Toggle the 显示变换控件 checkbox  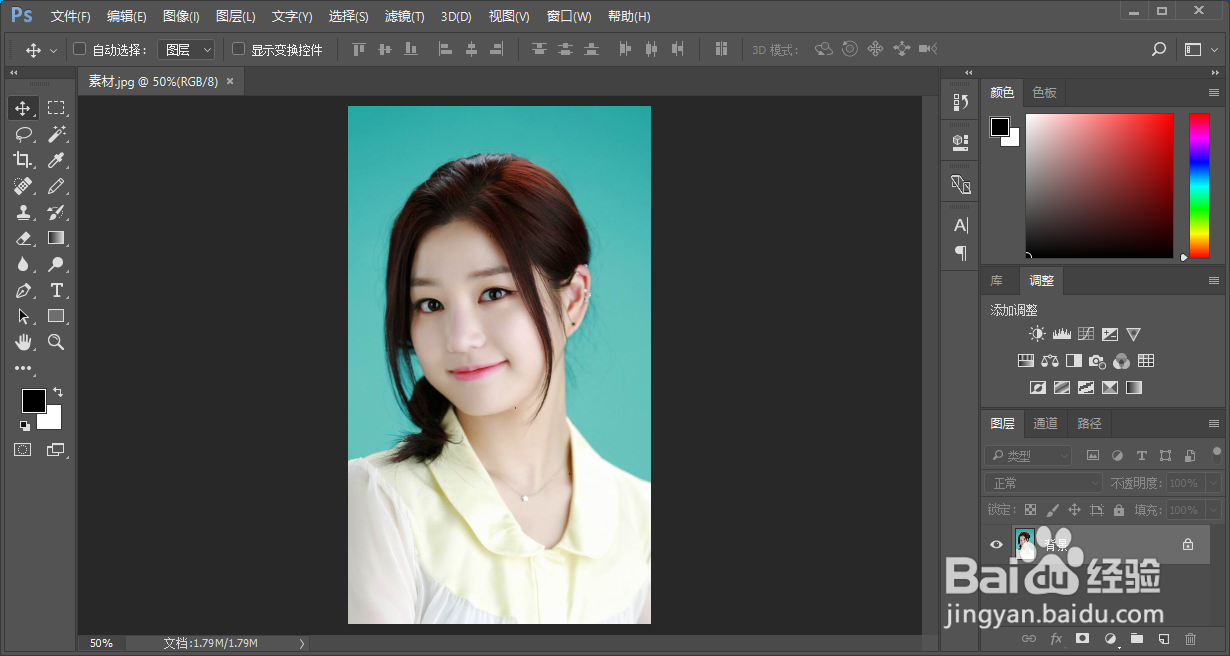238,49
